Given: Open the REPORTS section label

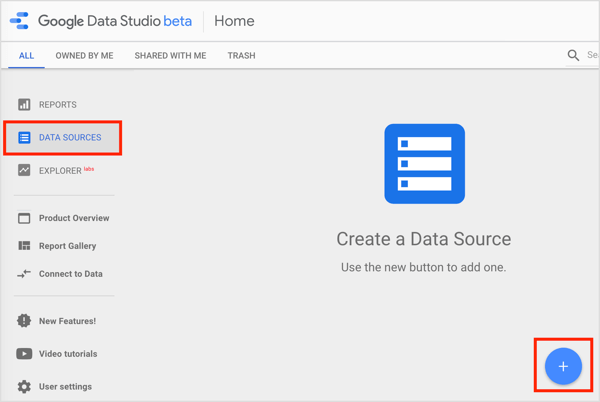Looking at the screenshot, I should click(x=58, y=104).
